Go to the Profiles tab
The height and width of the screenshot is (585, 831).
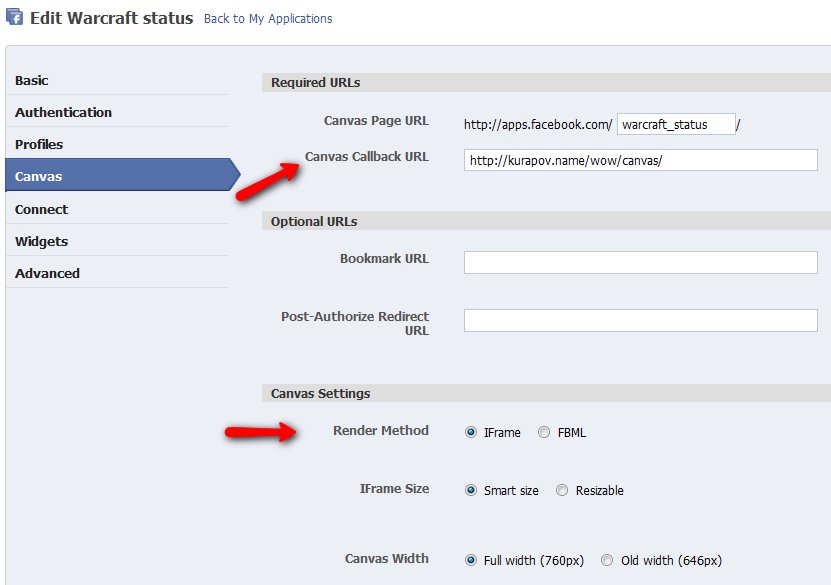tap(39, 144)
